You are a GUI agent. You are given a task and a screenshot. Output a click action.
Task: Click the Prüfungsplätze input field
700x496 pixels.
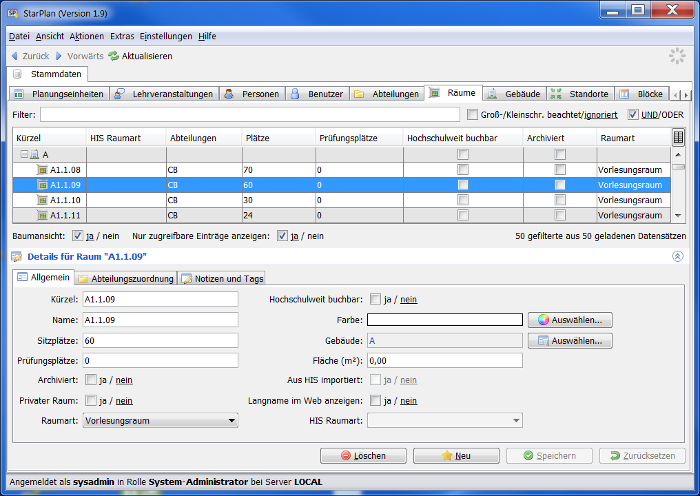(x=160, y=361)
